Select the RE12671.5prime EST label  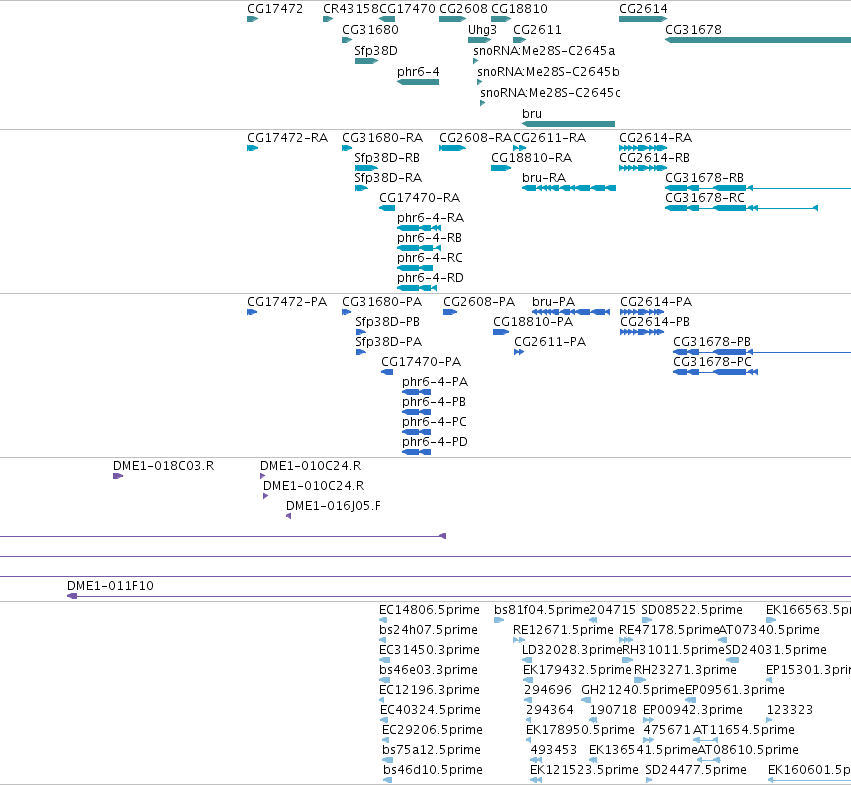pyautogui.click(x=563, y=630)
